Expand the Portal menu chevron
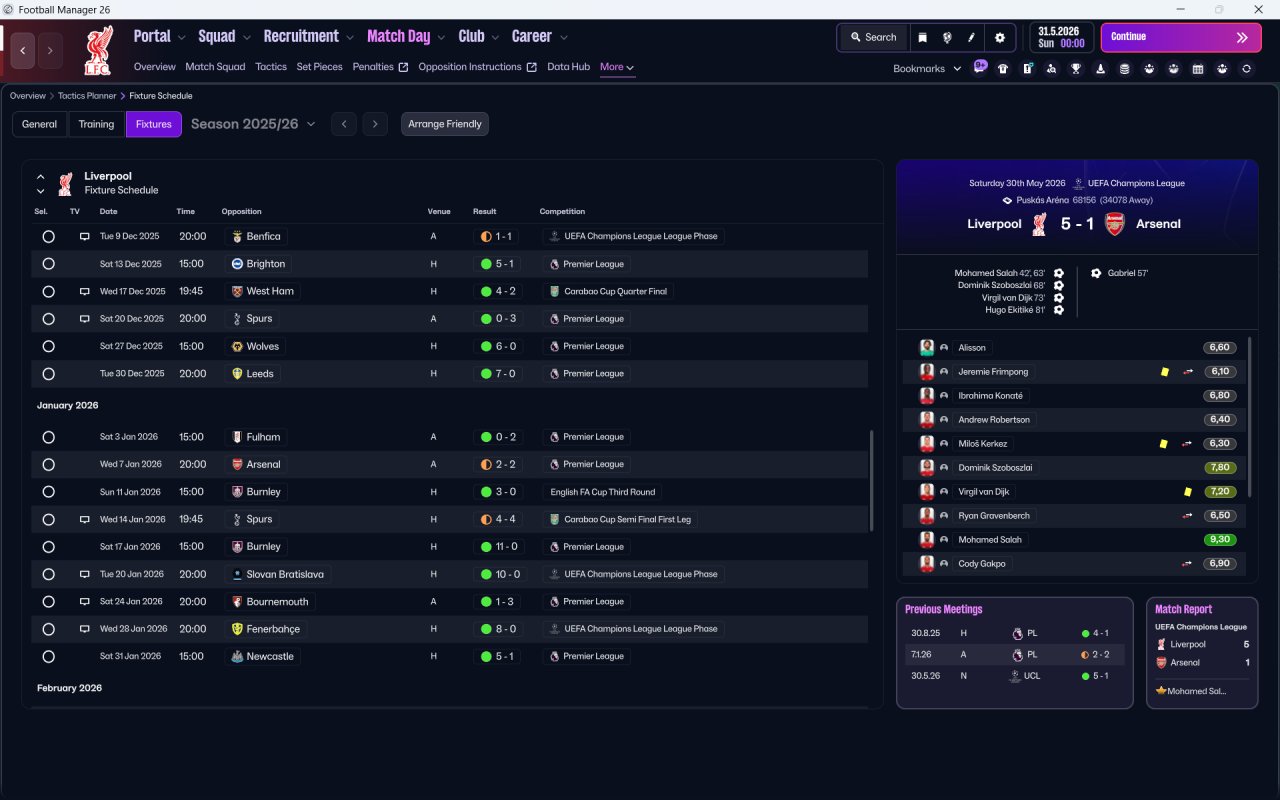This screenshot has height=800, width=1280. pyautogui.click(x=181, y=37)
